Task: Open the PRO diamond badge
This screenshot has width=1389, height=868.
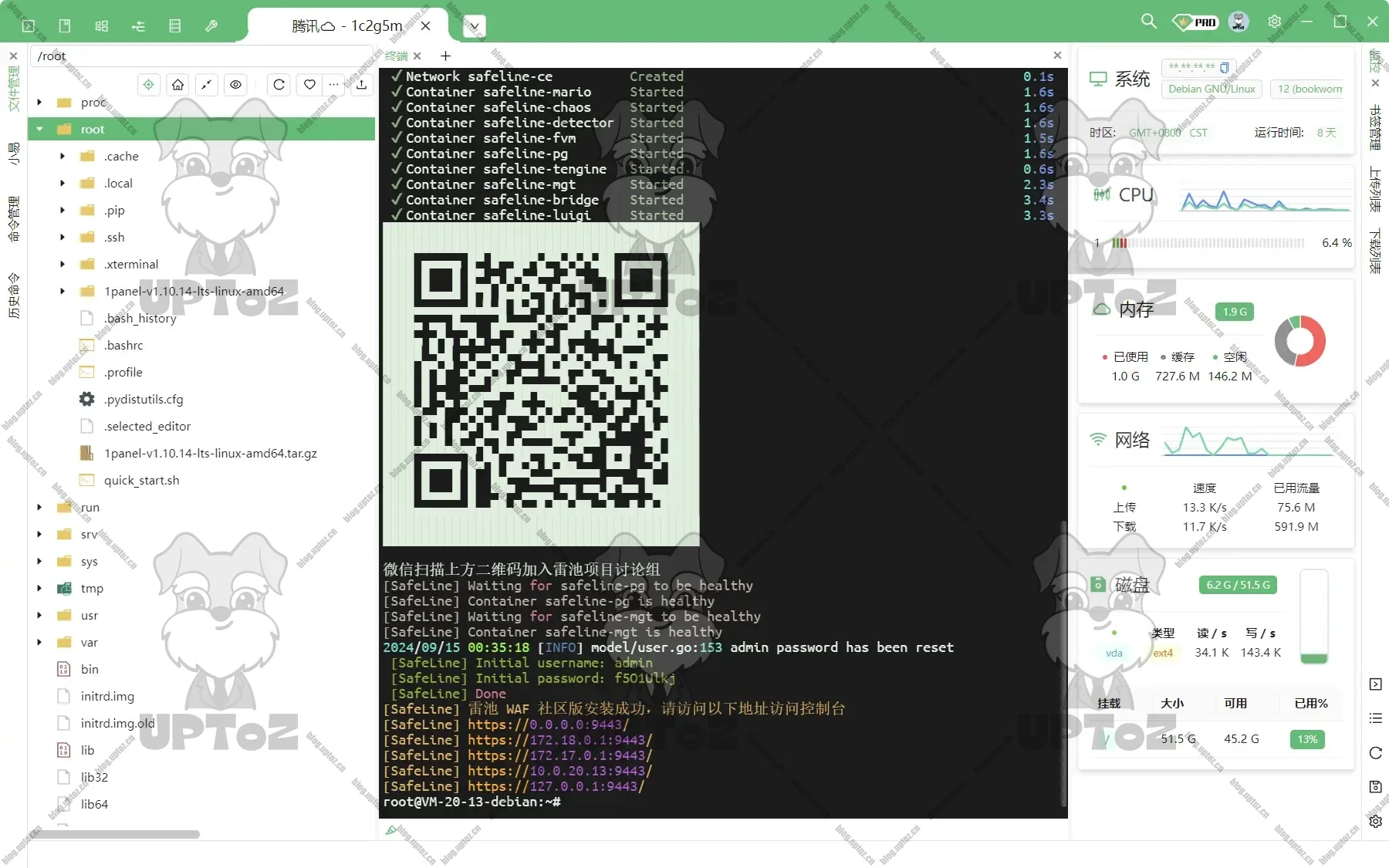Action: (1195, 22)
